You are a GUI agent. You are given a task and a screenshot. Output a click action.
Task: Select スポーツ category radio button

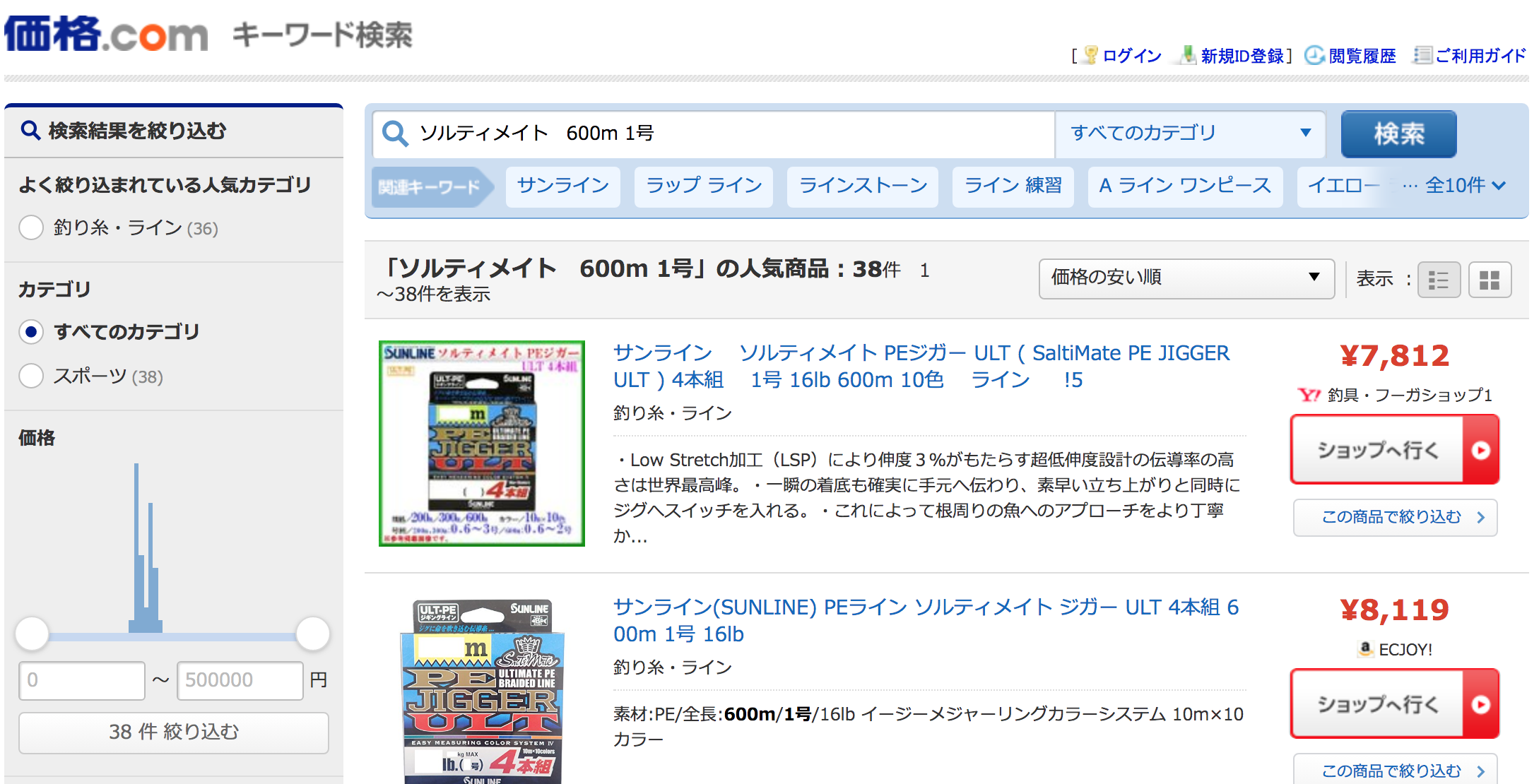(x=31, y=376)
